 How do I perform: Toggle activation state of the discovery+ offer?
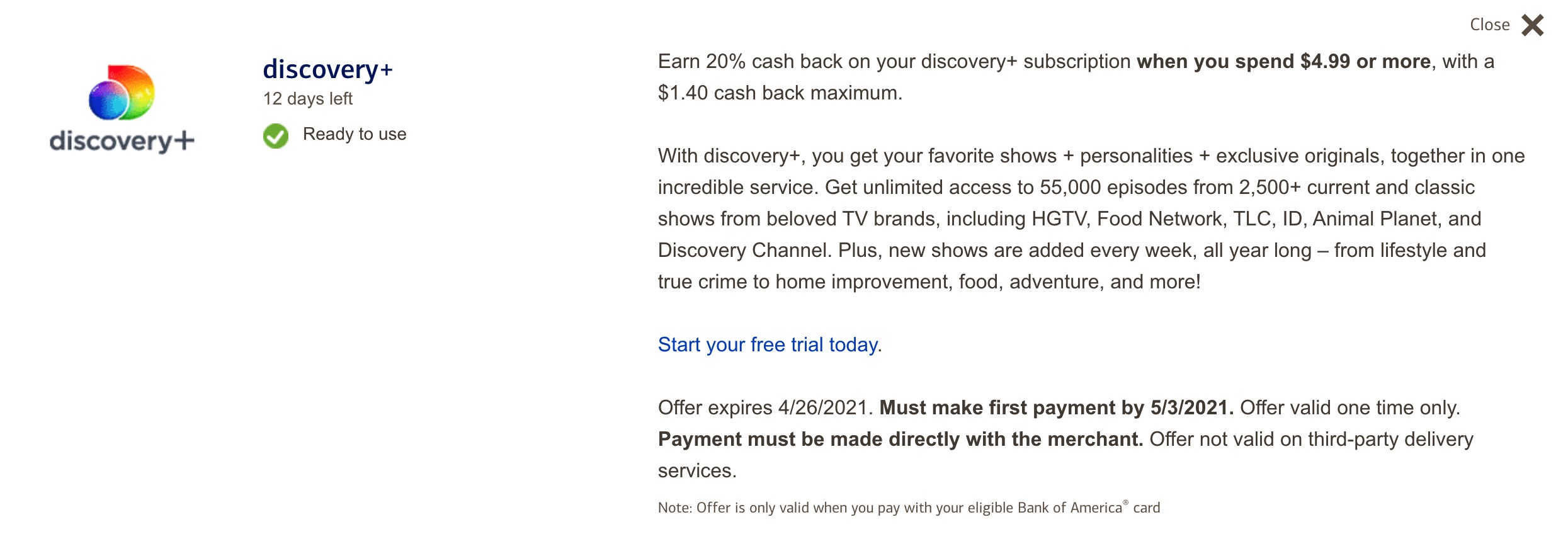click(276, 134)
